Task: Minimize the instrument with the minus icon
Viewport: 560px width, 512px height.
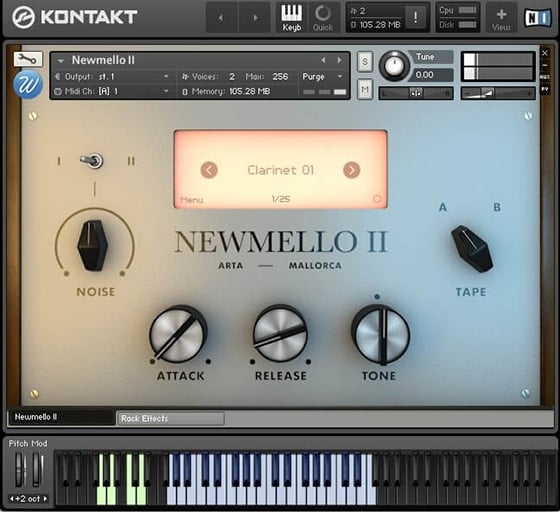Action: click(545, 65)
